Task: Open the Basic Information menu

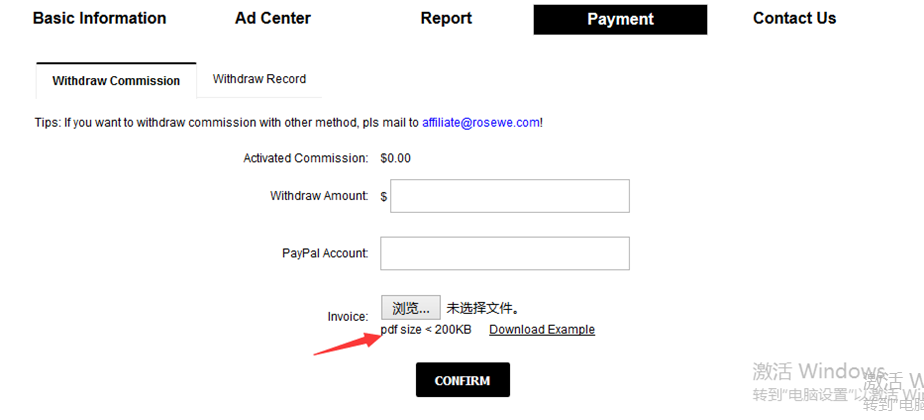Action: click(x=99, y=18)
